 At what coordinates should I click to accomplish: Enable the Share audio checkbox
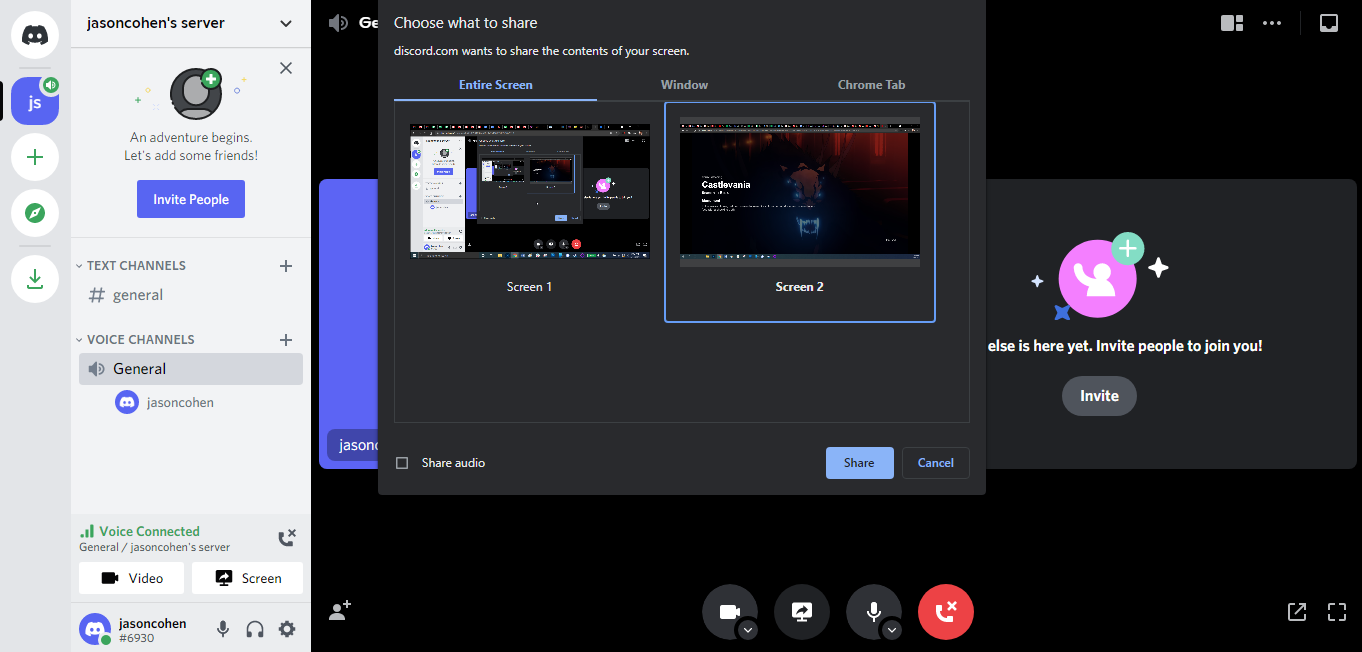tap(402, 463)
